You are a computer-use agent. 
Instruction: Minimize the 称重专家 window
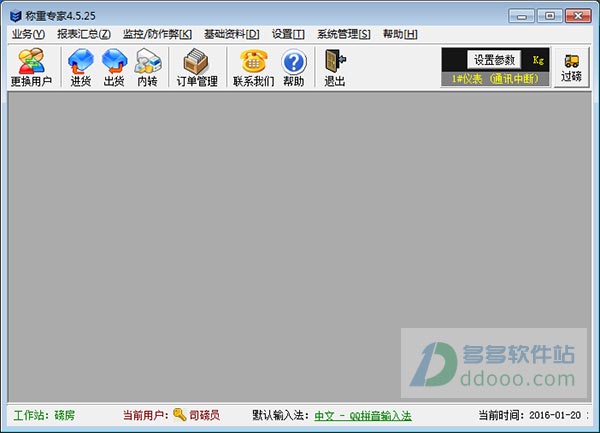coord(521,16)
